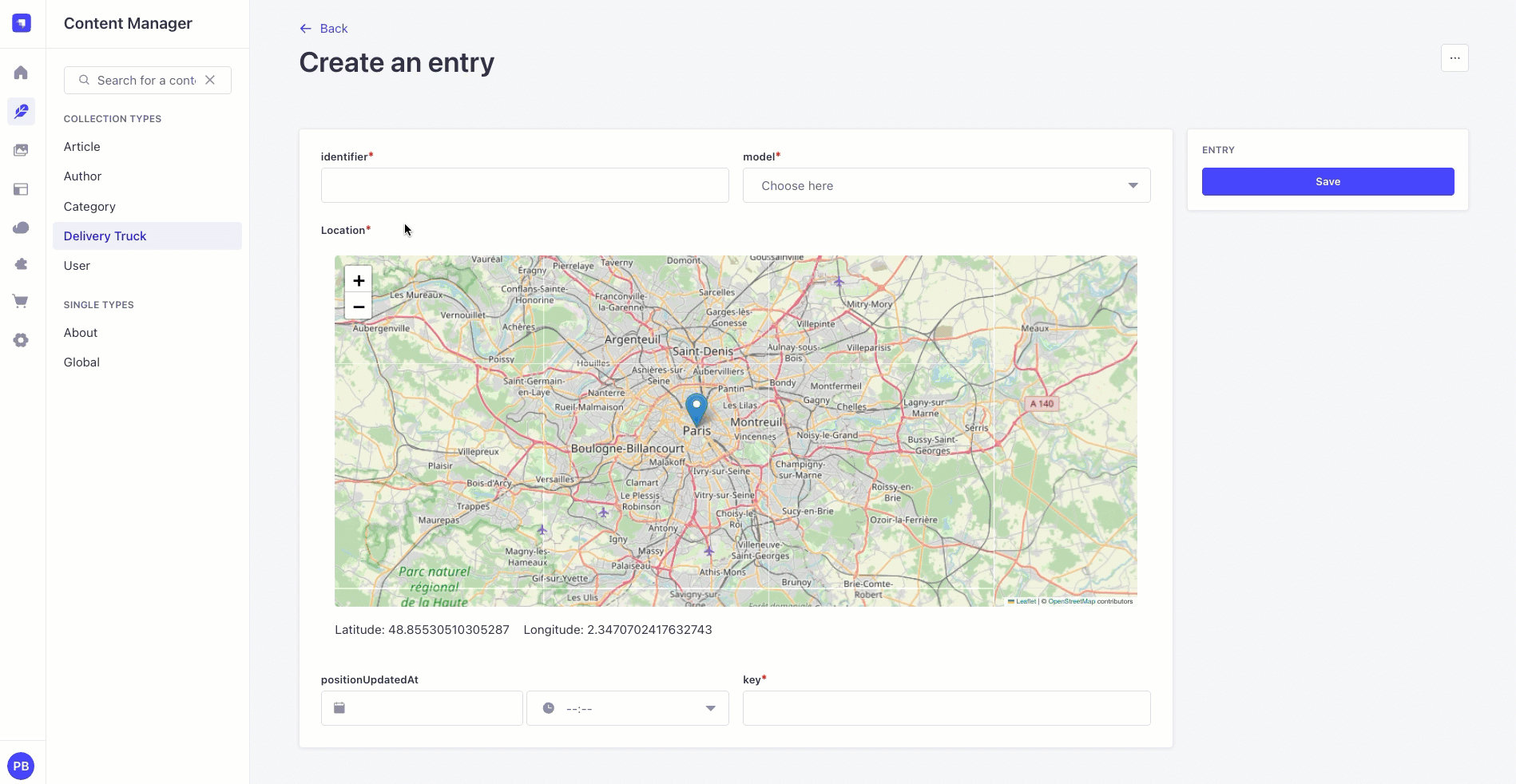Open the Marketplace cart icon
Image resolution: width=1516 pixels, height=784 pixels.
pyautogui.click(x=22, y=301)
